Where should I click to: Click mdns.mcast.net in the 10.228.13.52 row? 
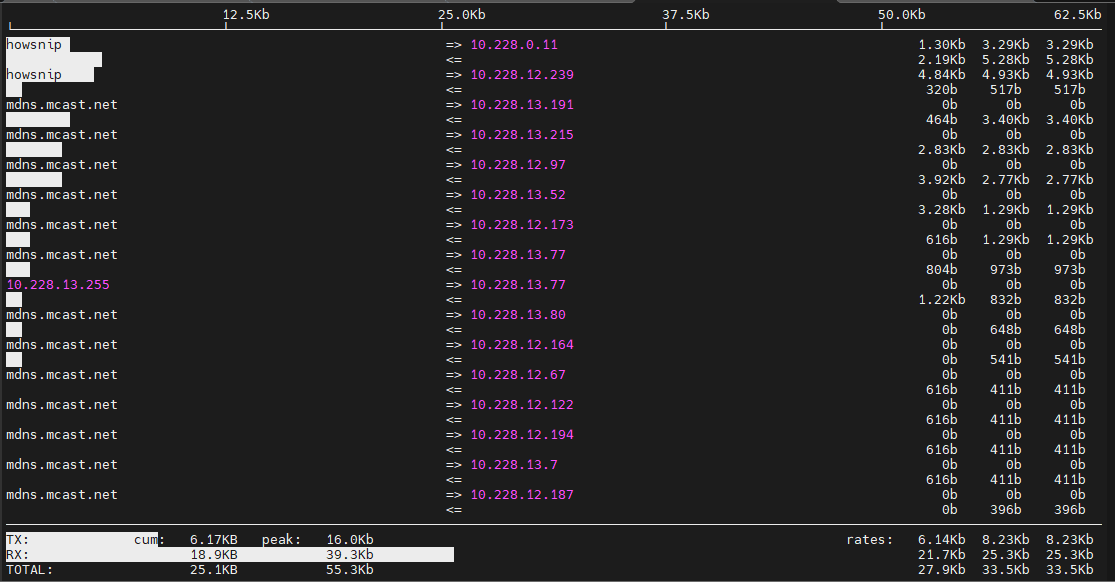click(62, 194)
